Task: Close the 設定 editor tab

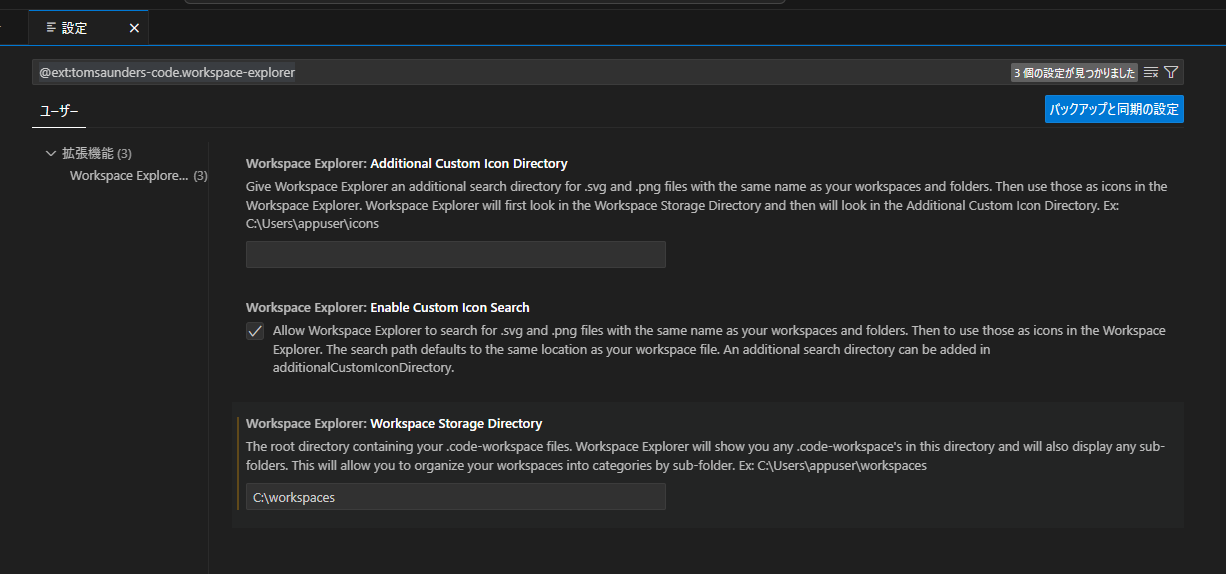Action: 134,28
